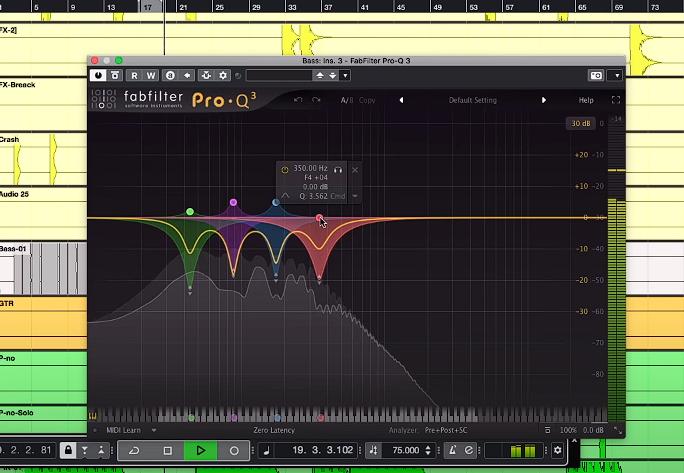The height and width of the screenshot is (473, 684).
Task: Toggle Pro-Q 3 full screen mode icon
Action: [x=616, y=100]
